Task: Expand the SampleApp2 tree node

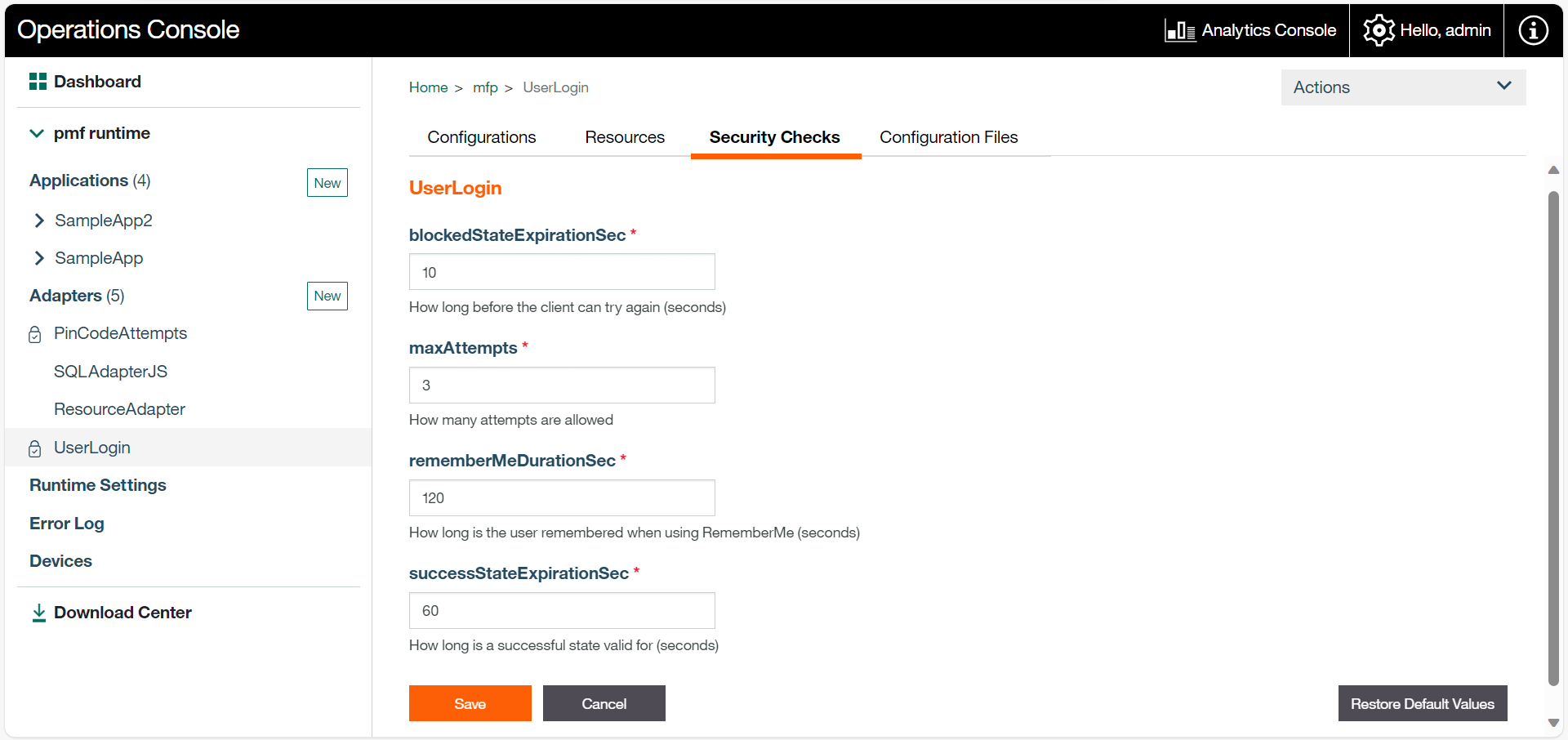Action: point(39,221)
